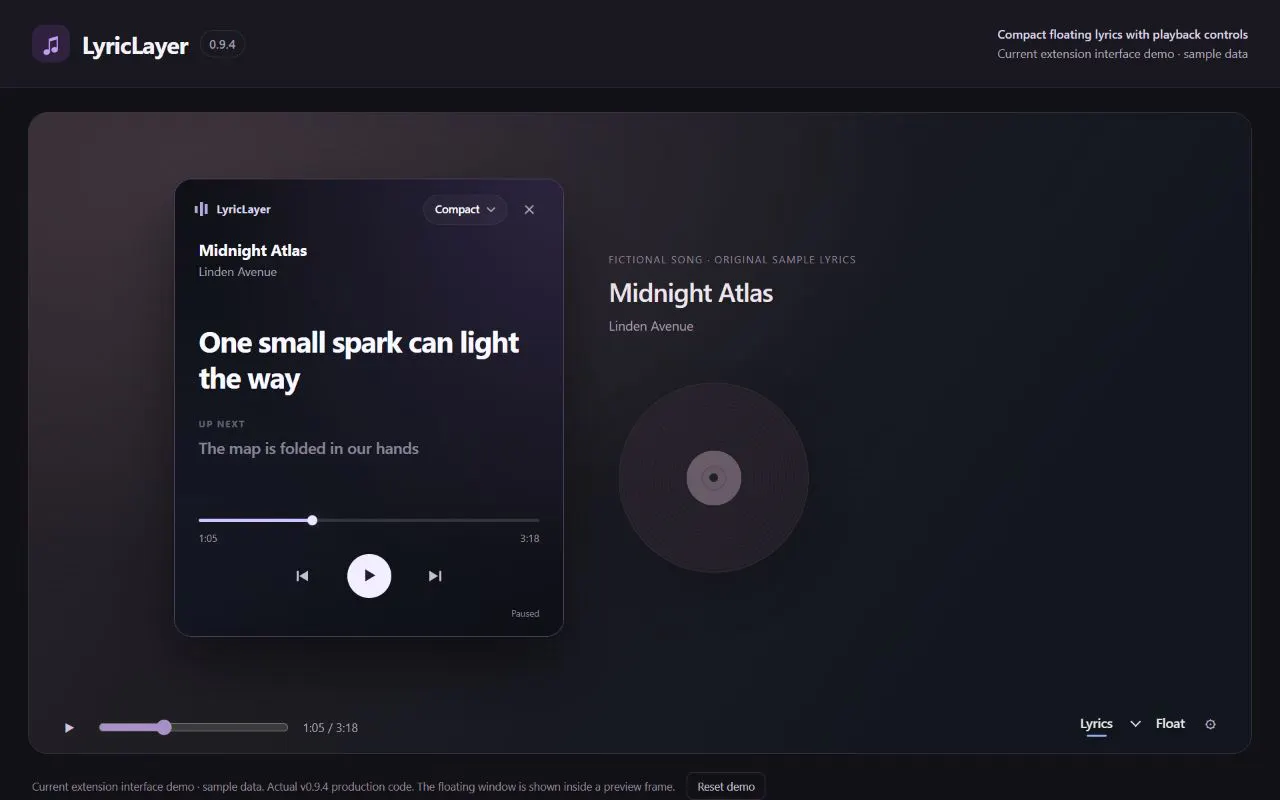Play the song from the bottom bar

(x=69, y=727)
